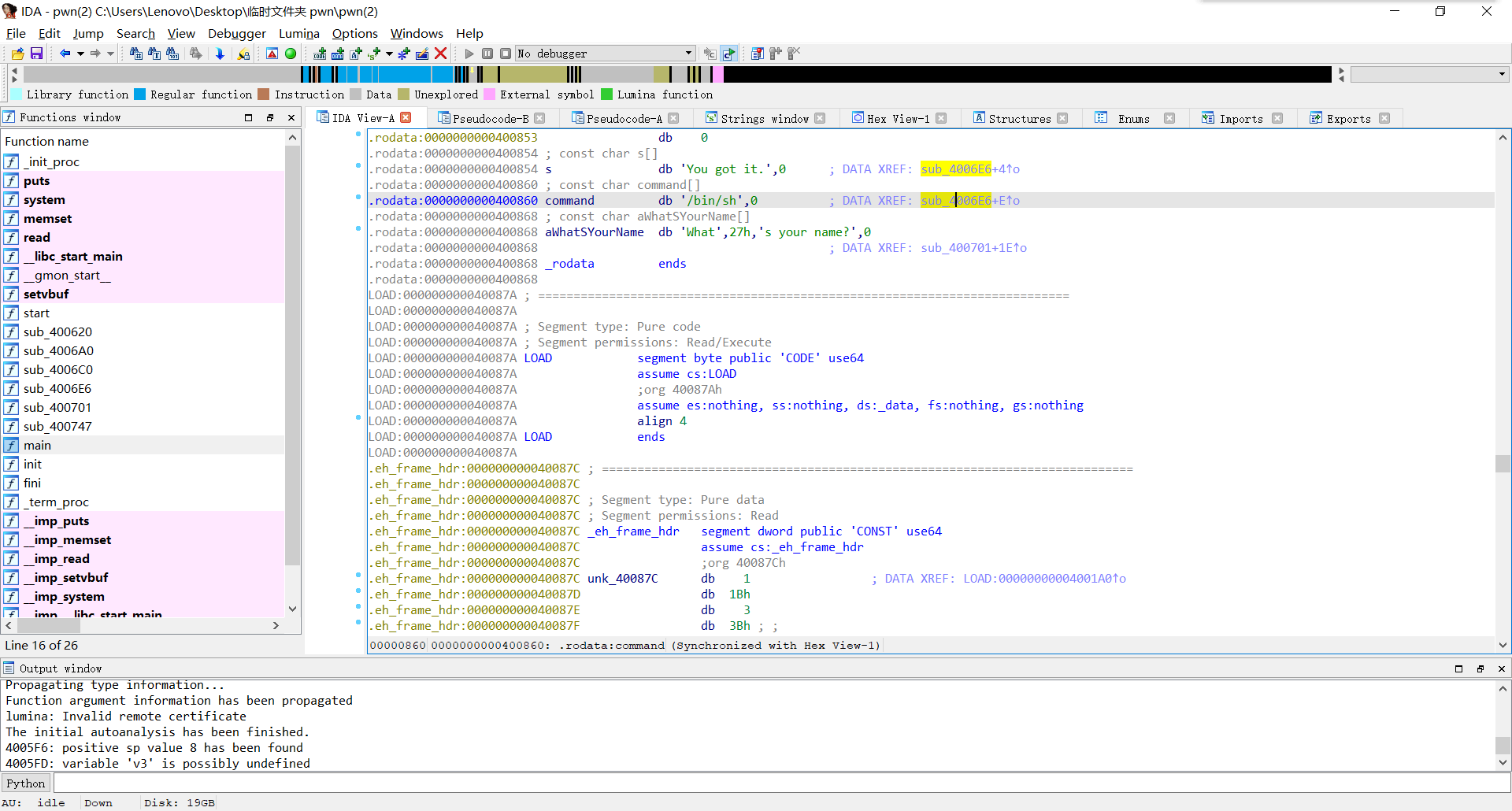The image size is (1512, 811).
Task: Click the External symbol pink legend swatch
Action: 490,94
